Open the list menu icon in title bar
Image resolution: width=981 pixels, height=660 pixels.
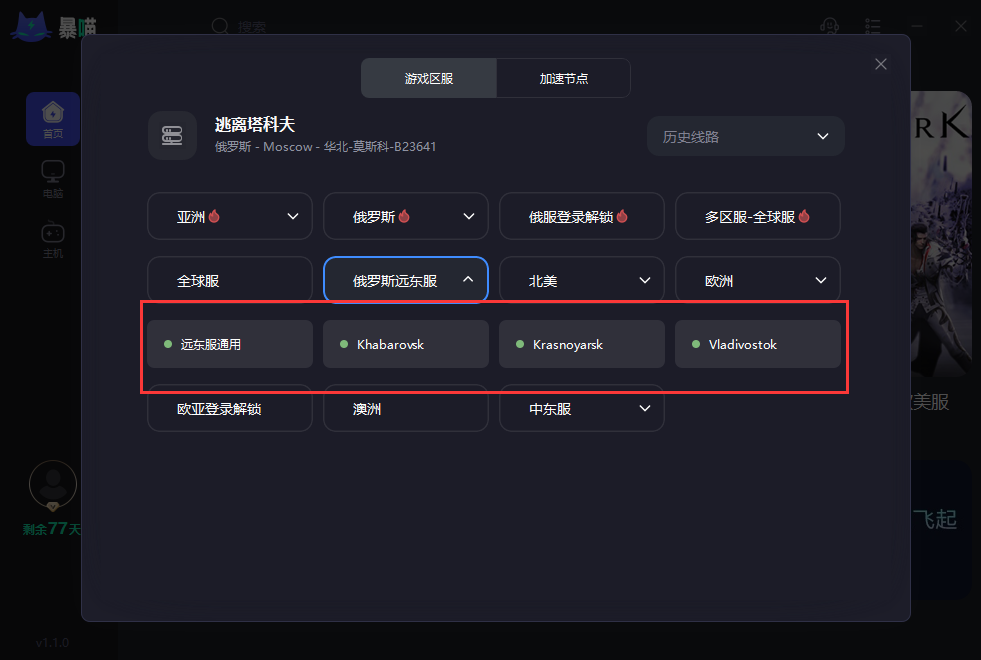(873, 26)
